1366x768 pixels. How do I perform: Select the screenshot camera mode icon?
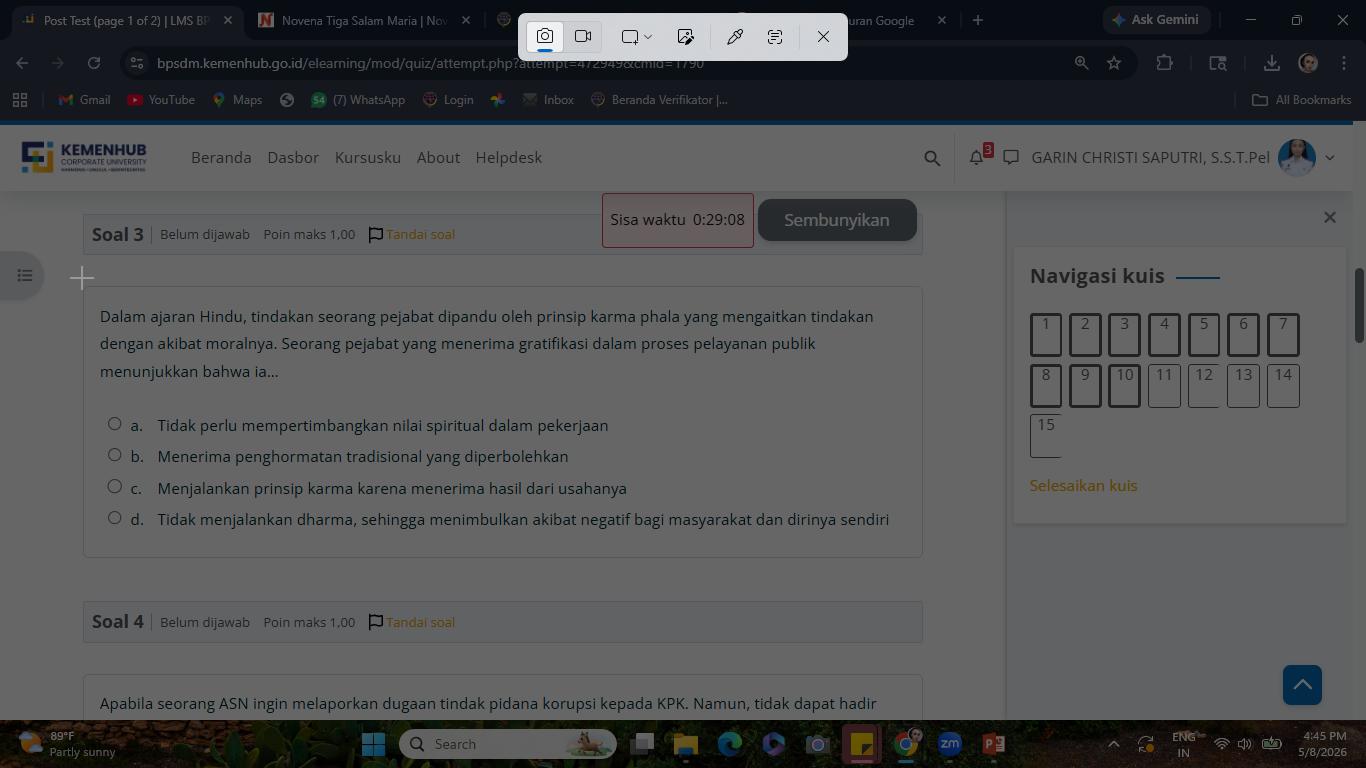545,36
